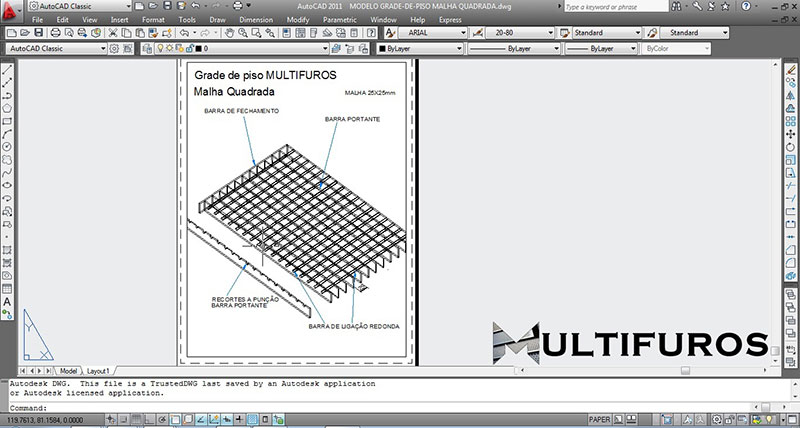800x428 pixels.
Task: Select the Hatch draw tool
Action: pyautogui.click(x=7, y=249)
